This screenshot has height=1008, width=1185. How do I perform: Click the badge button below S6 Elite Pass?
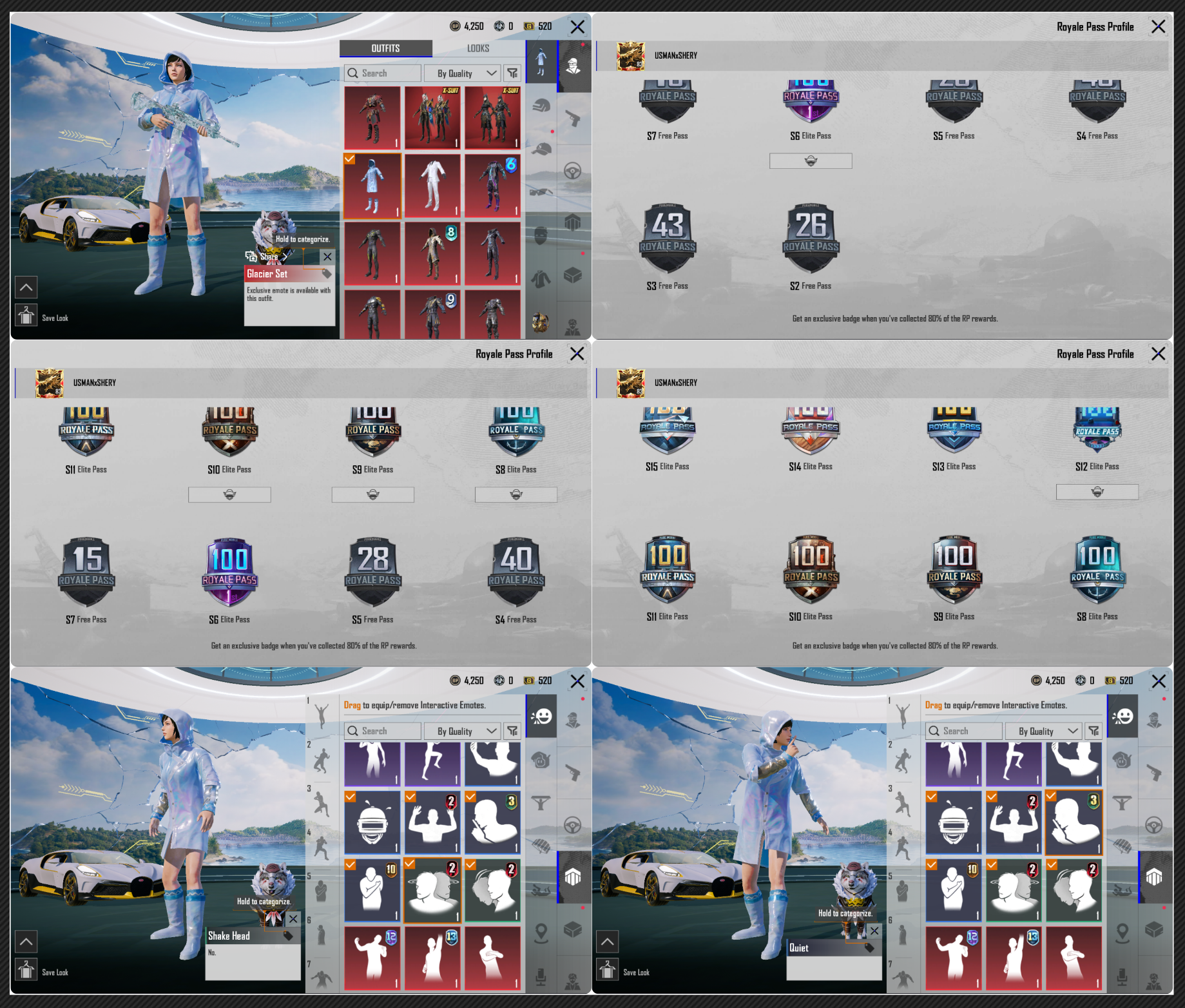coord(811,160)
